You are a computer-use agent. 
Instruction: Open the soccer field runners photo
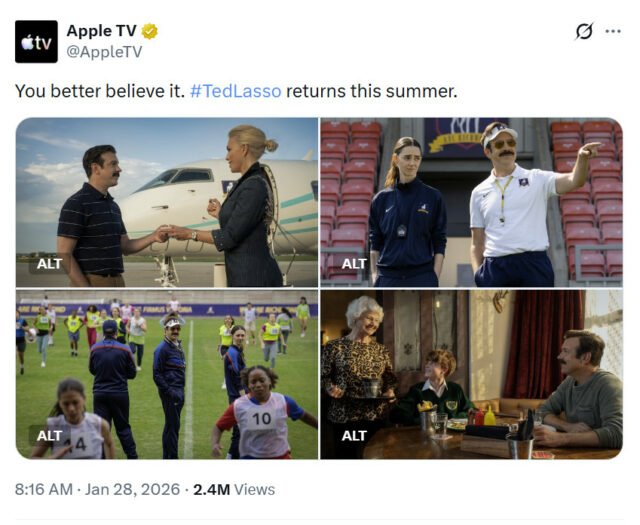tap(167, 374)
